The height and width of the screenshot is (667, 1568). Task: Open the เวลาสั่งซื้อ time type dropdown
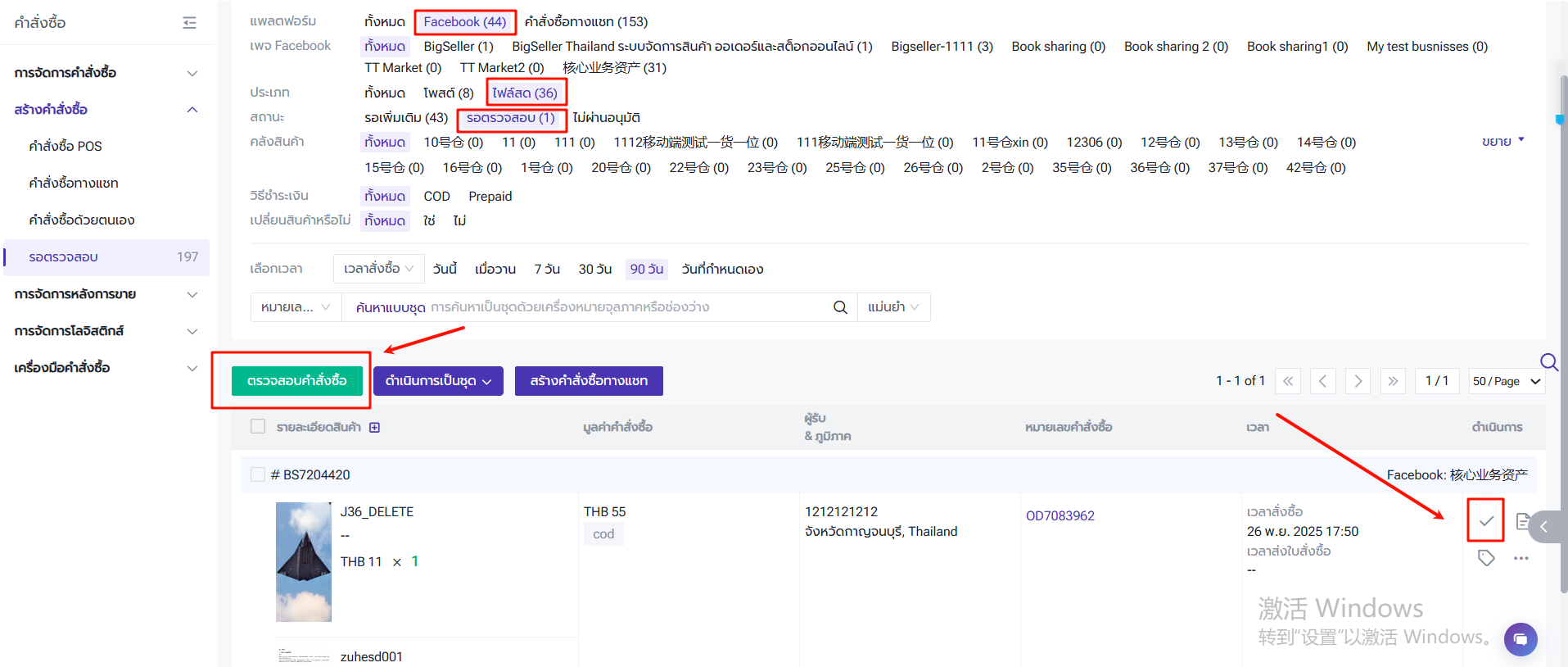[378, 269]
